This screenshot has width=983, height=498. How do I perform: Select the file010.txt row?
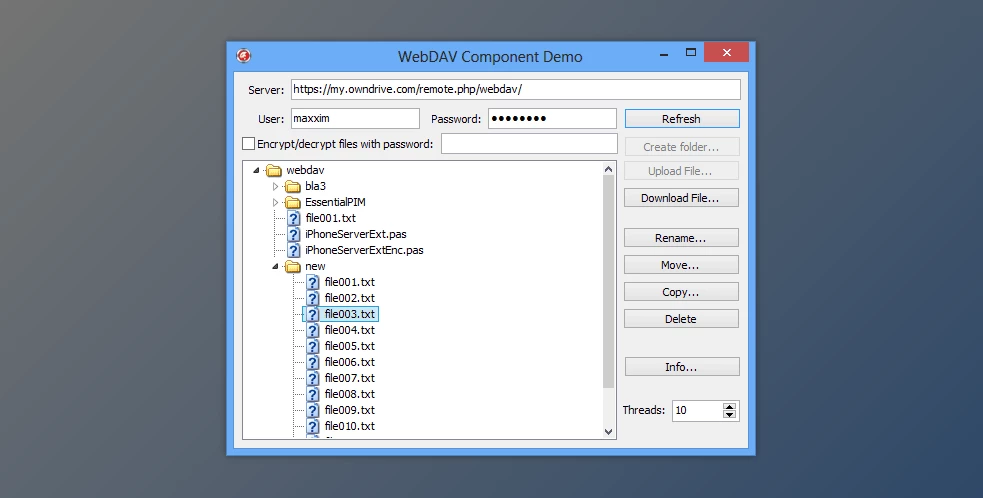[349, 426]
